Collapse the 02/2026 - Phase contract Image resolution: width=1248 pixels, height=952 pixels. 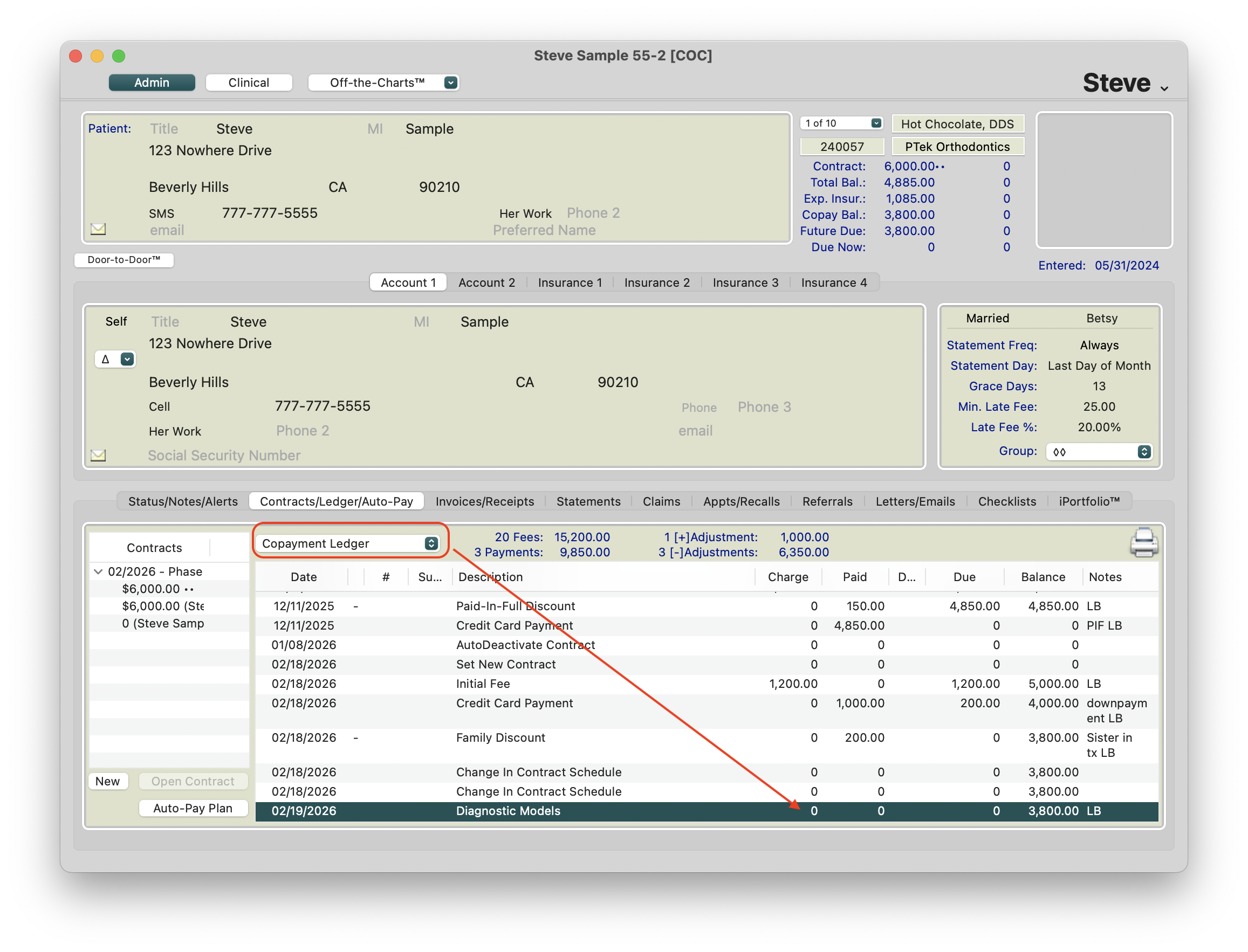(98, 571)
